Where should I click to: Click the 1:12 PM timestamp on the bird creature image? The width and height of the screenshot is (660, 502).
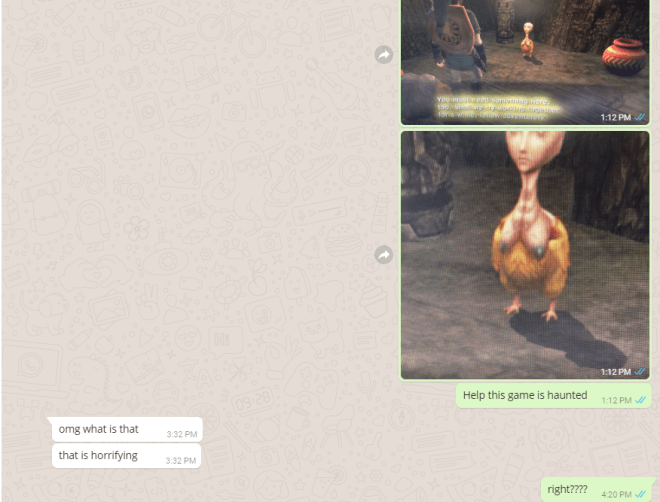point(615,372)
